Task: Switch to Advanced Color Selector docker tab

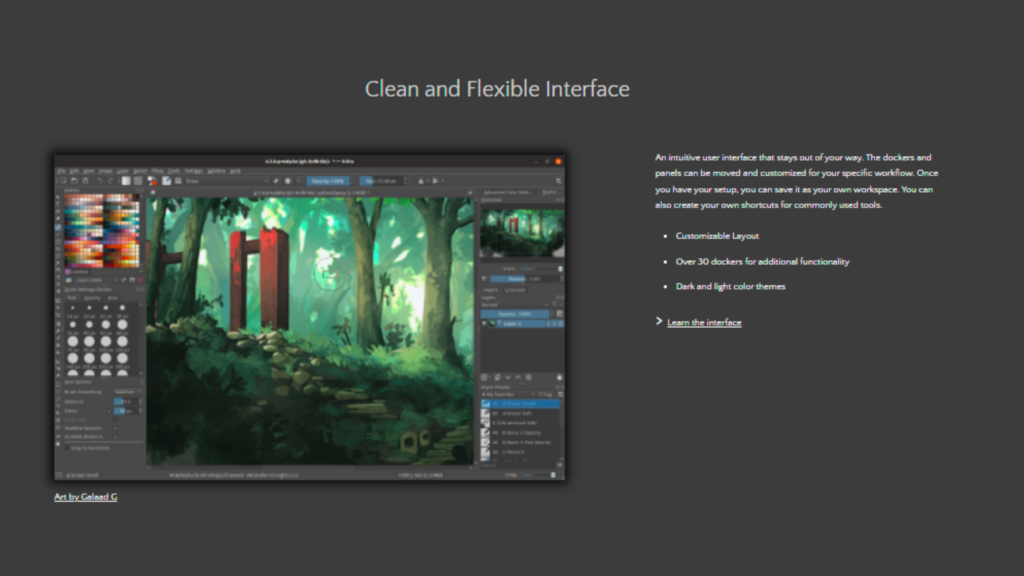Action: [509, 193]
